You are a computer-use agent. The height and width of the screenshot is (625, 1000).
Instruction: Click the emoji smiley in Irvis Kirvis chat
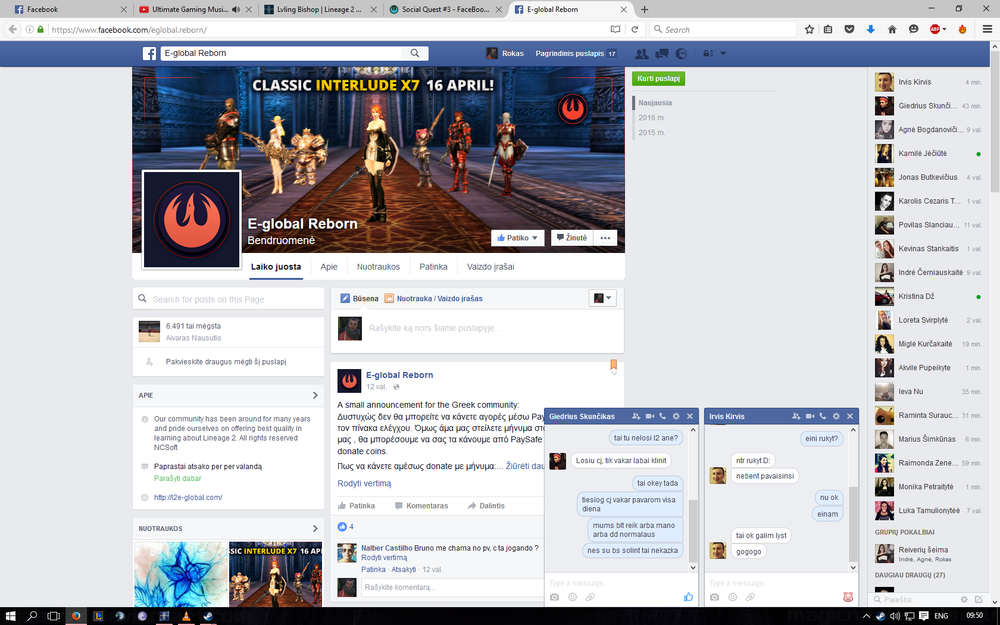click(x=731, y=597)
